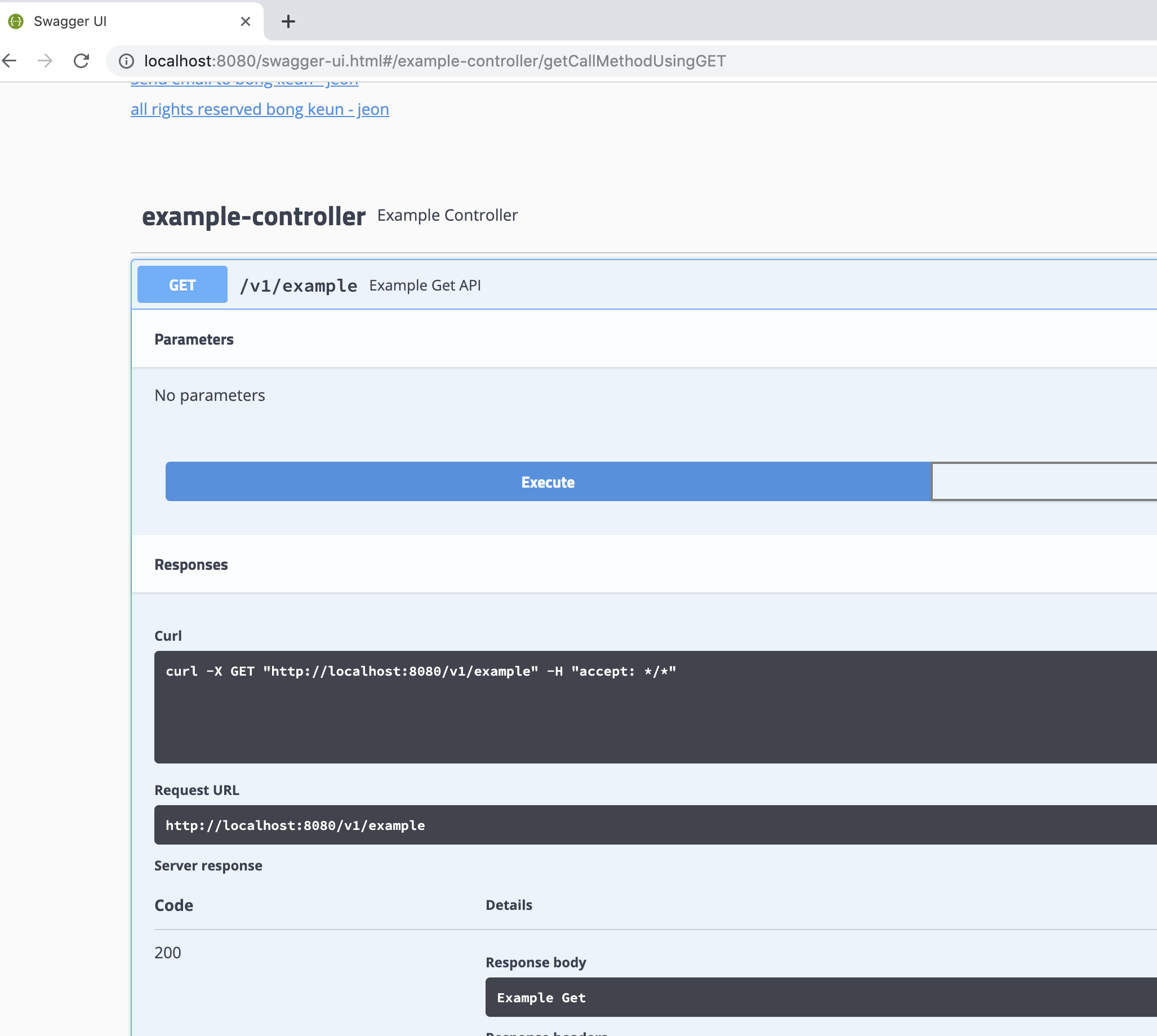Click the browser back arrow
The height and width of the screenshot is (1036, 1157).
click(x=10, y=60)
